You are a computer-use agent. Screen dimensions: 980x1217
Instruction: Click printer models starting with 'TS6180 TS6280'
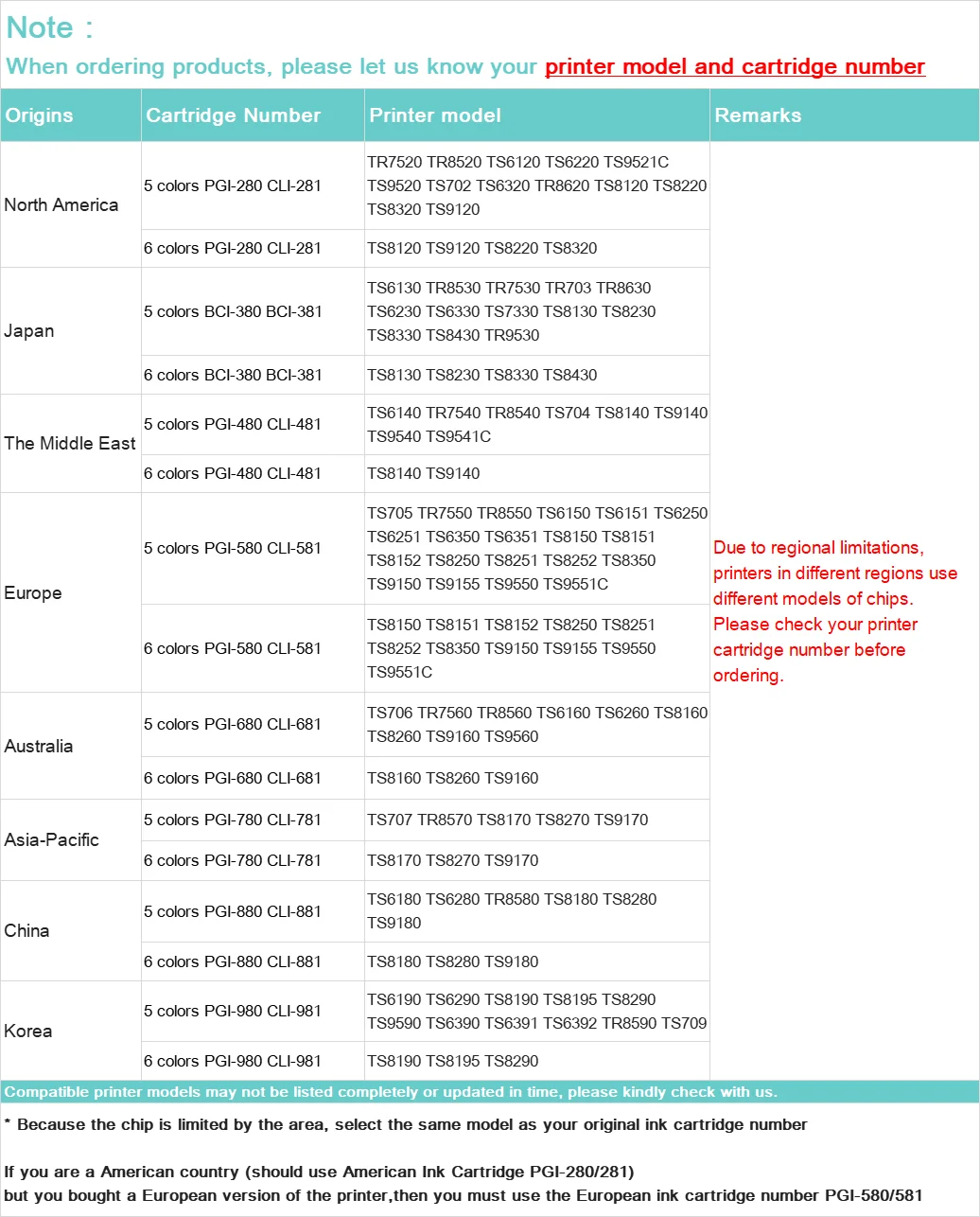pyautogui.click(x=537, y=911)
